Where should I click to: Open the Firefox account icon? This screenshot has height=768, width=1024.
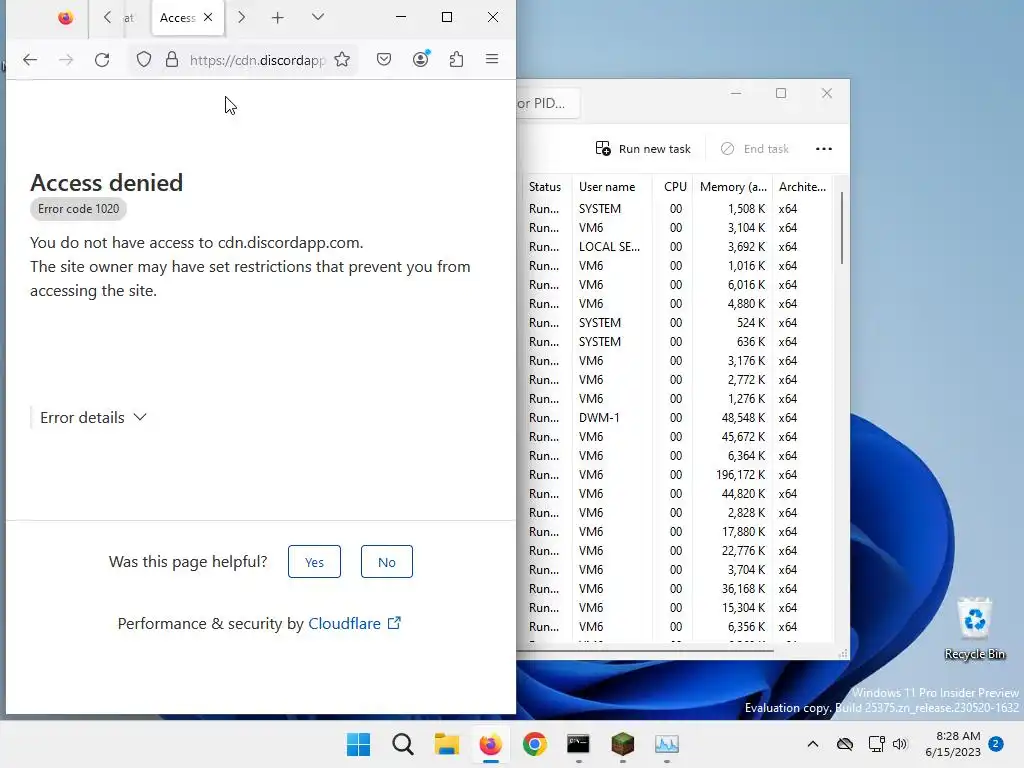(421, 59)
